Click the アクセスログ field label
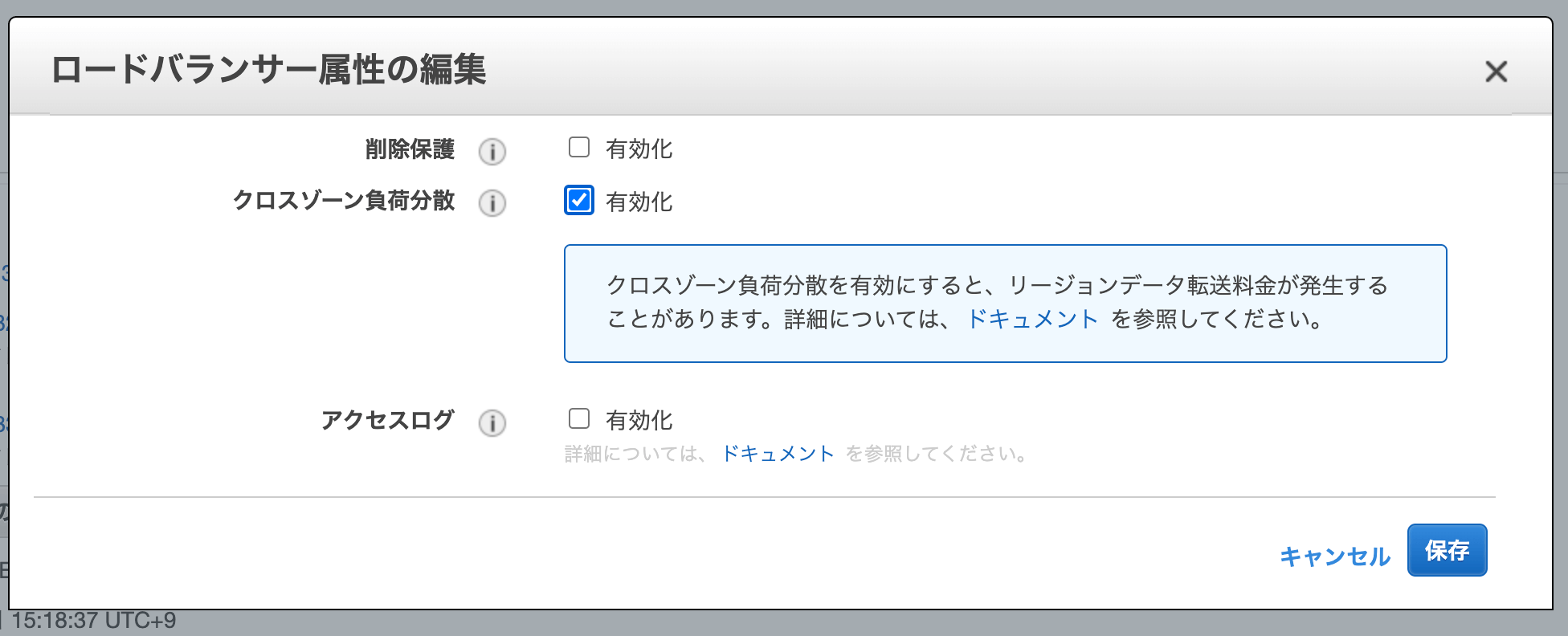The image size is (1568, 636). click(387, 420)
